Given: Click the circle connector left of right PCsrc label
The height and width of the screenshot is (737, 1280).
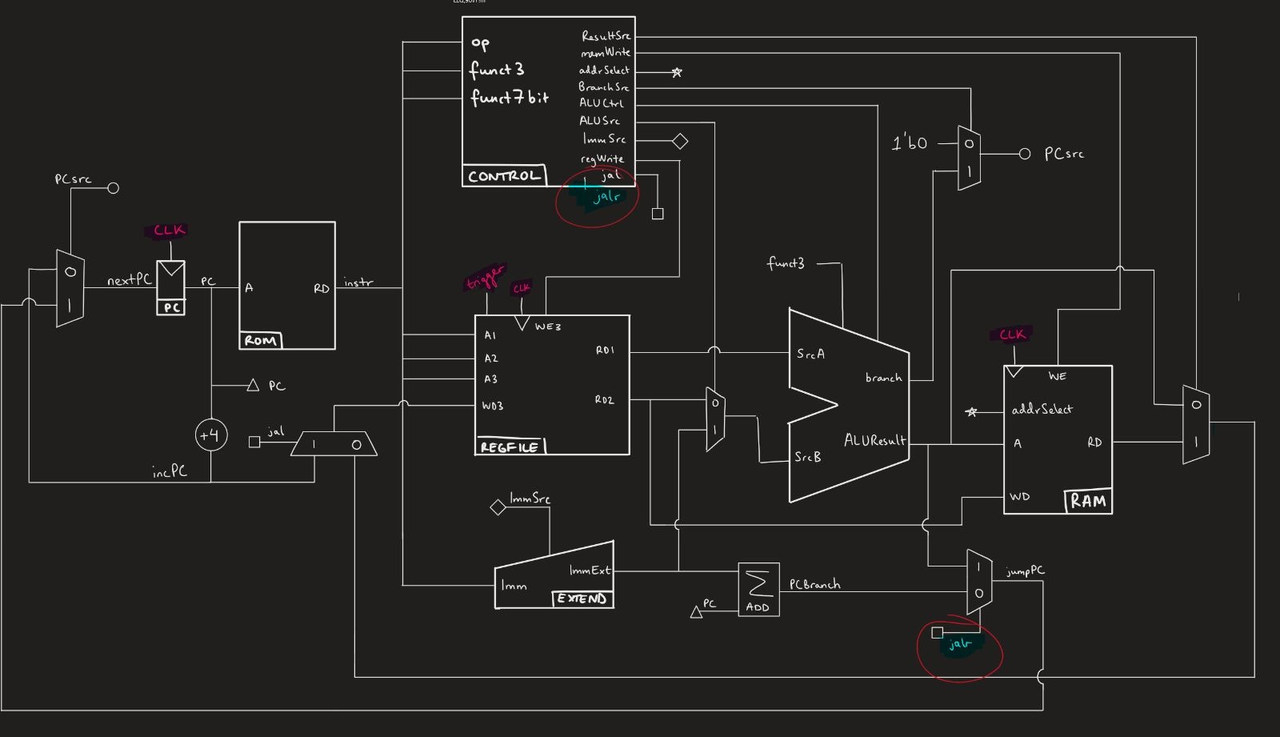Looking at the screenshot, I should [x=1025, y=154].
